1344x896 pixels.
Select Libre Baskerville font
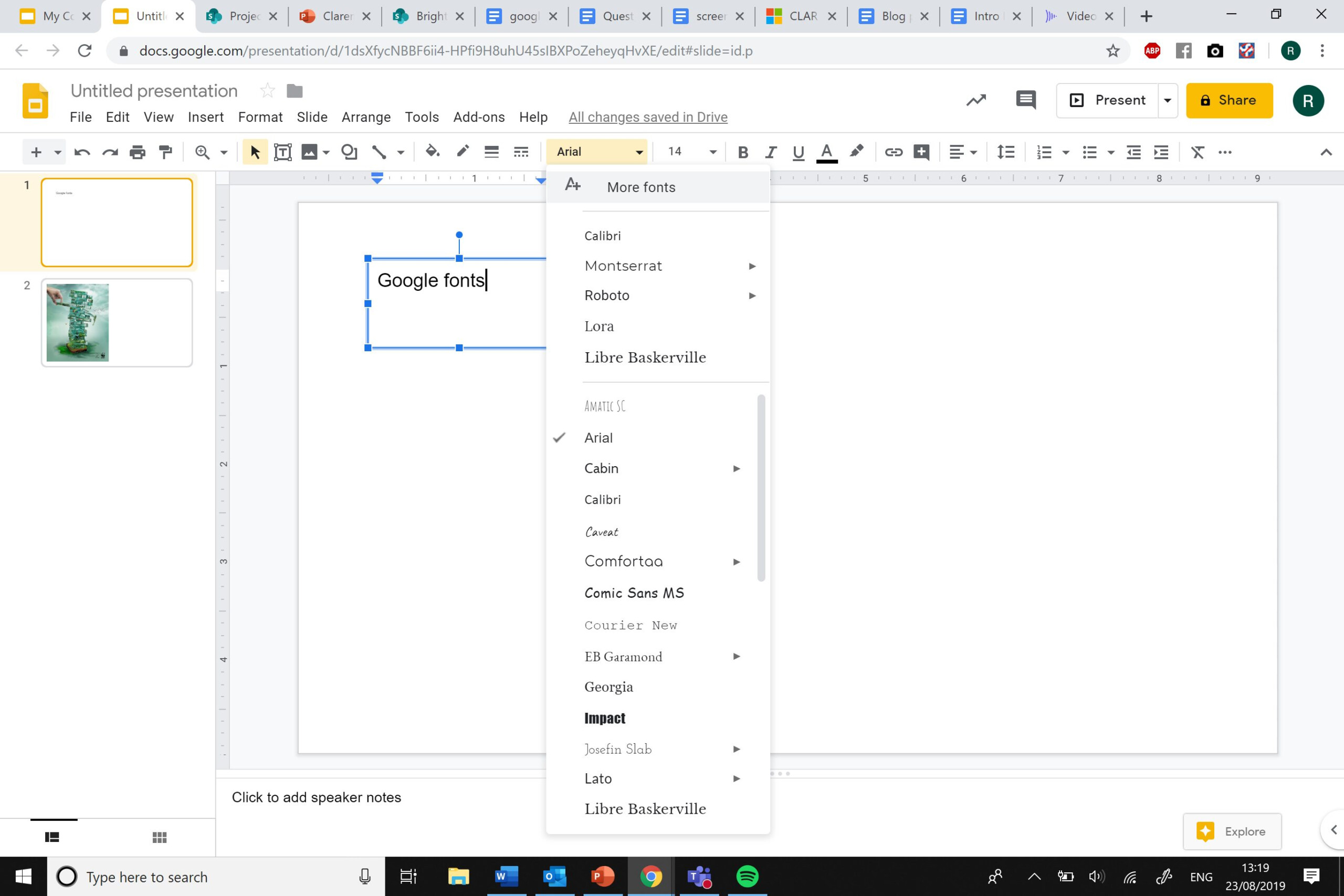pos(645,357)
